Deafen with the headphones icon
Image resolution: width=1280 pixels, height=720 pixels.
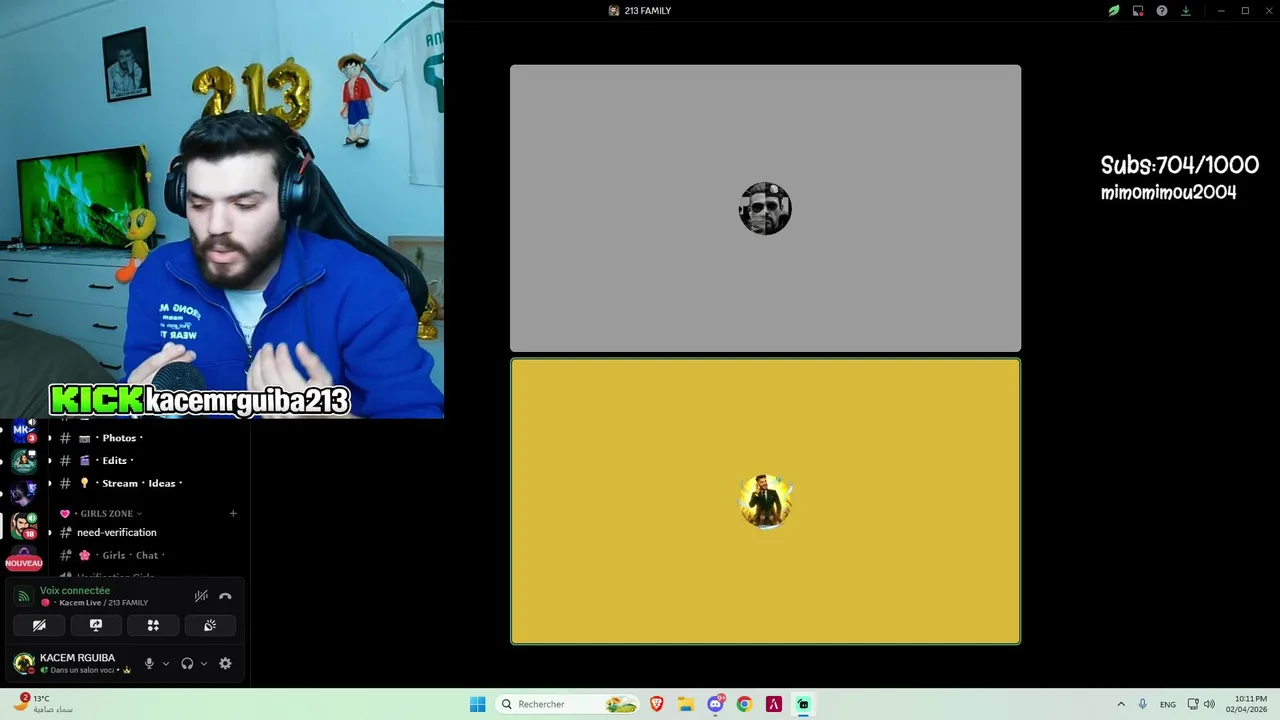coord(187,663)
